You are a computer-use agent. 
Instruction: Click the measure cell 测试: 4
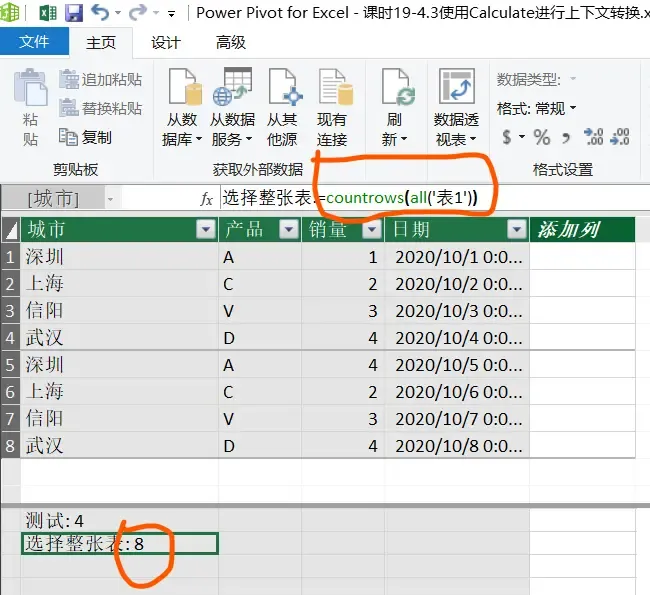coord(119,520)
